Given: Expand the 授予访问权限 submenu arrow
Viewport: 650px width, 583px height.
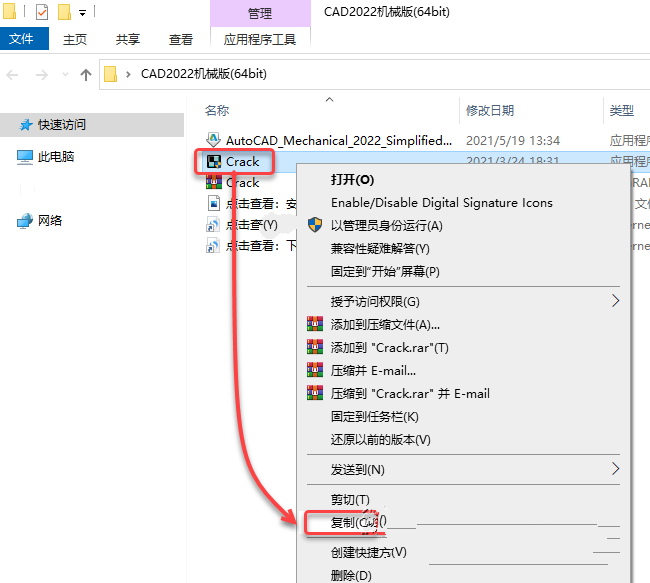Looking at the screenshot, I should click(x=615, y=301).
